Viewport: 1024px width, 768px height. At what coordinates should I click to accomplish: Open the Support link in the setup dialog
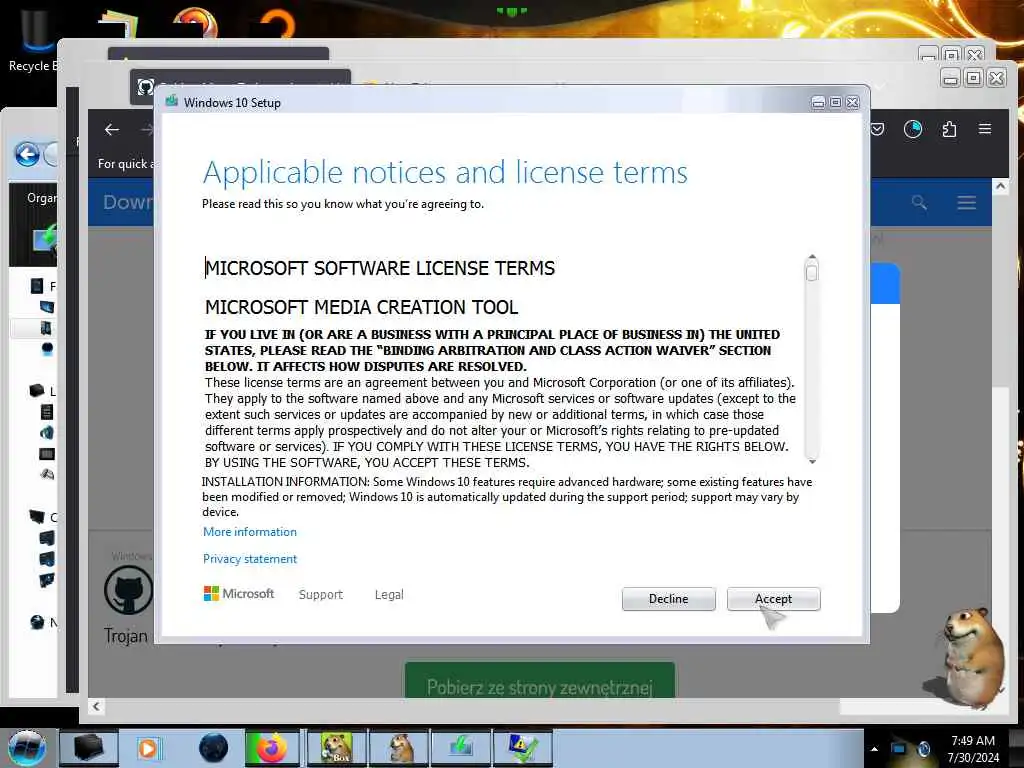tap(321, 594)
